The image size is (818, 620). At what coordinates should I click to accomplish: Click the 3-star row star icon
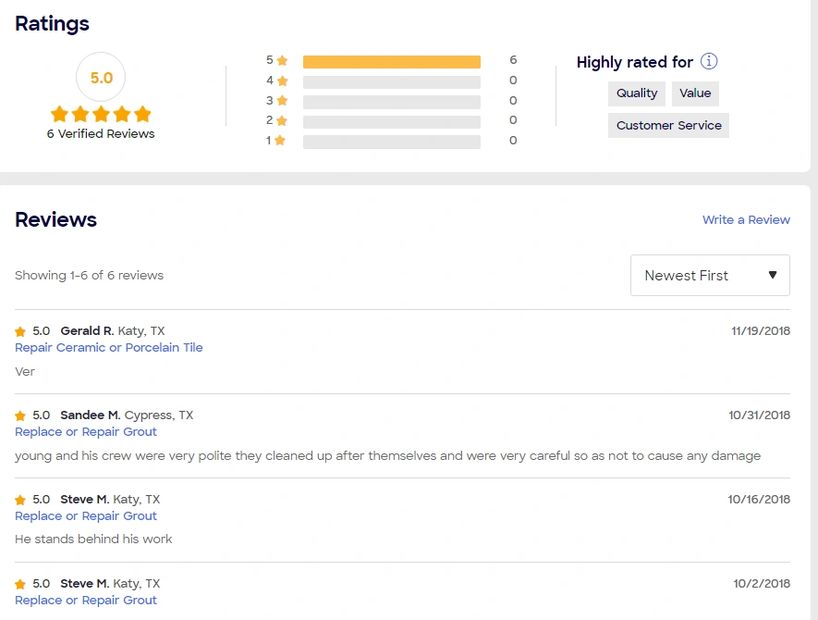(282, 101)
